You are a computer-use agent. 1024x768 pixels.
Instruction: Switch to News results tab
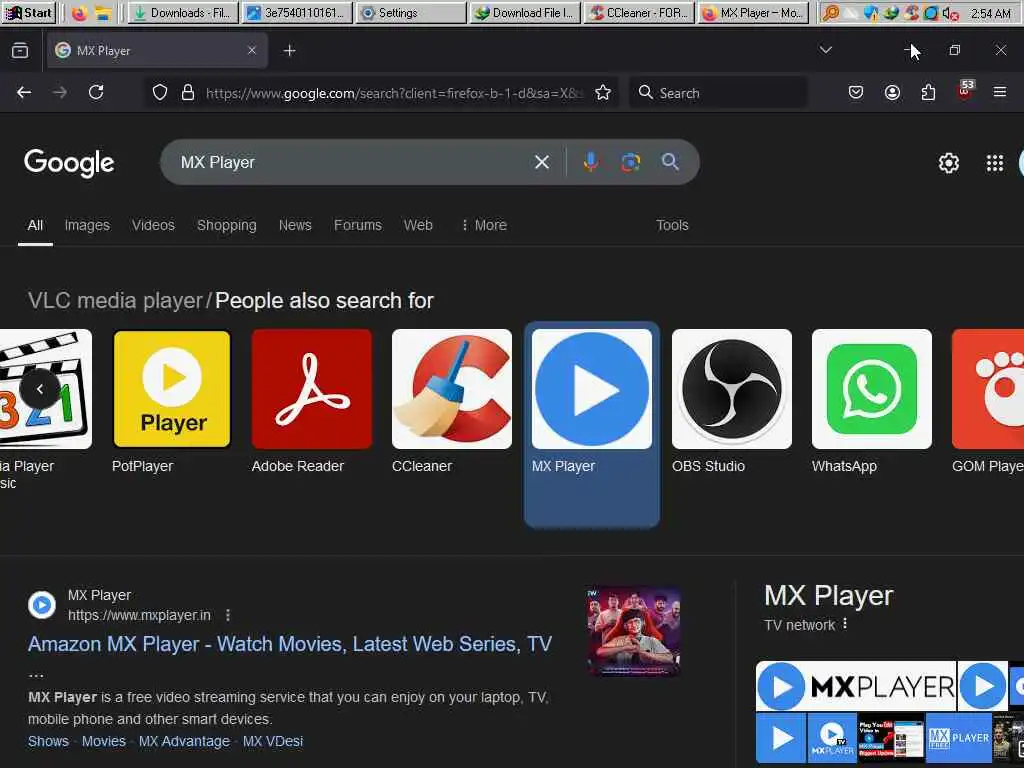point(295,225)
